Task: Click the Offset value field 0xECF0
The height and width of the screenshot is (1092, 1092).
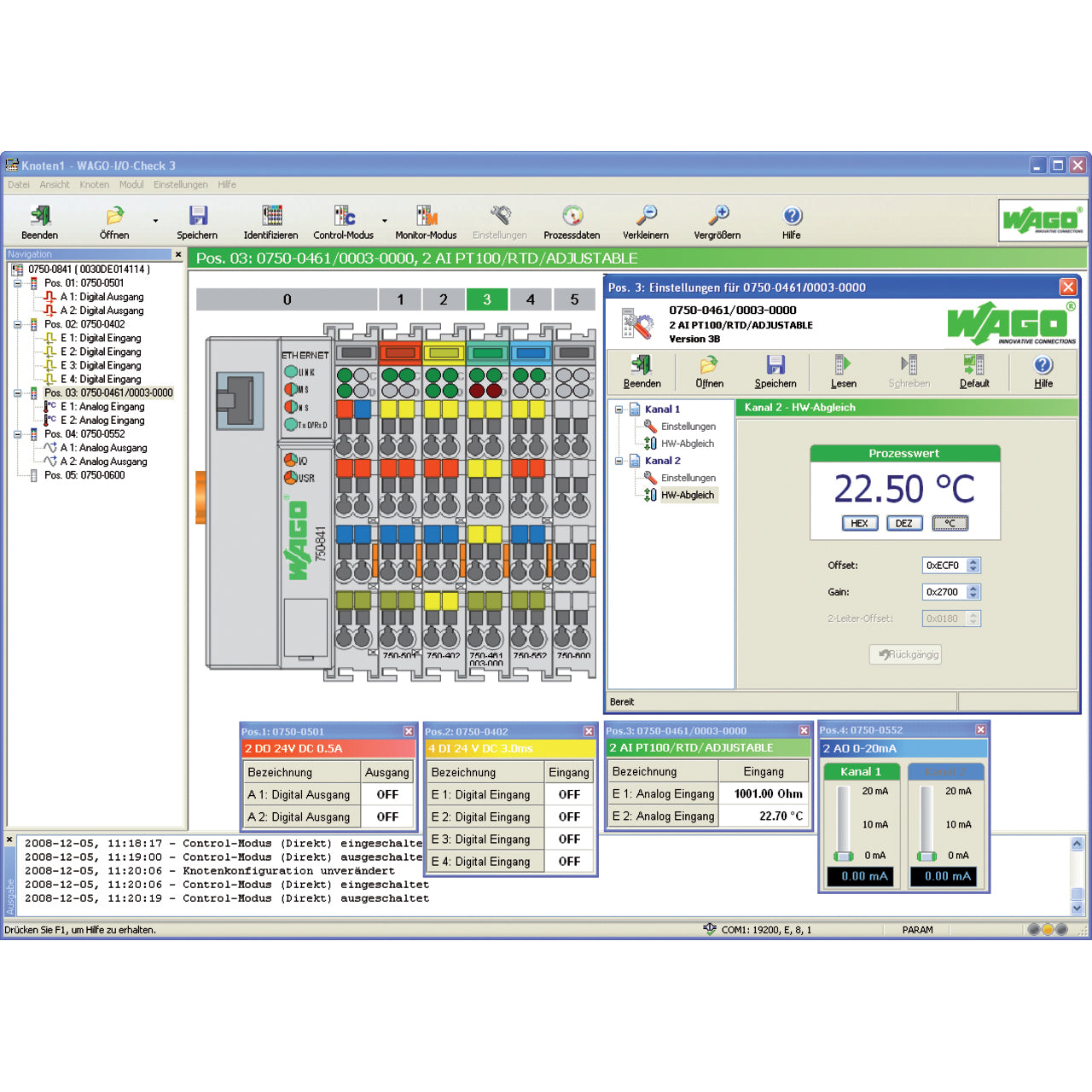Action: point(944,566)
